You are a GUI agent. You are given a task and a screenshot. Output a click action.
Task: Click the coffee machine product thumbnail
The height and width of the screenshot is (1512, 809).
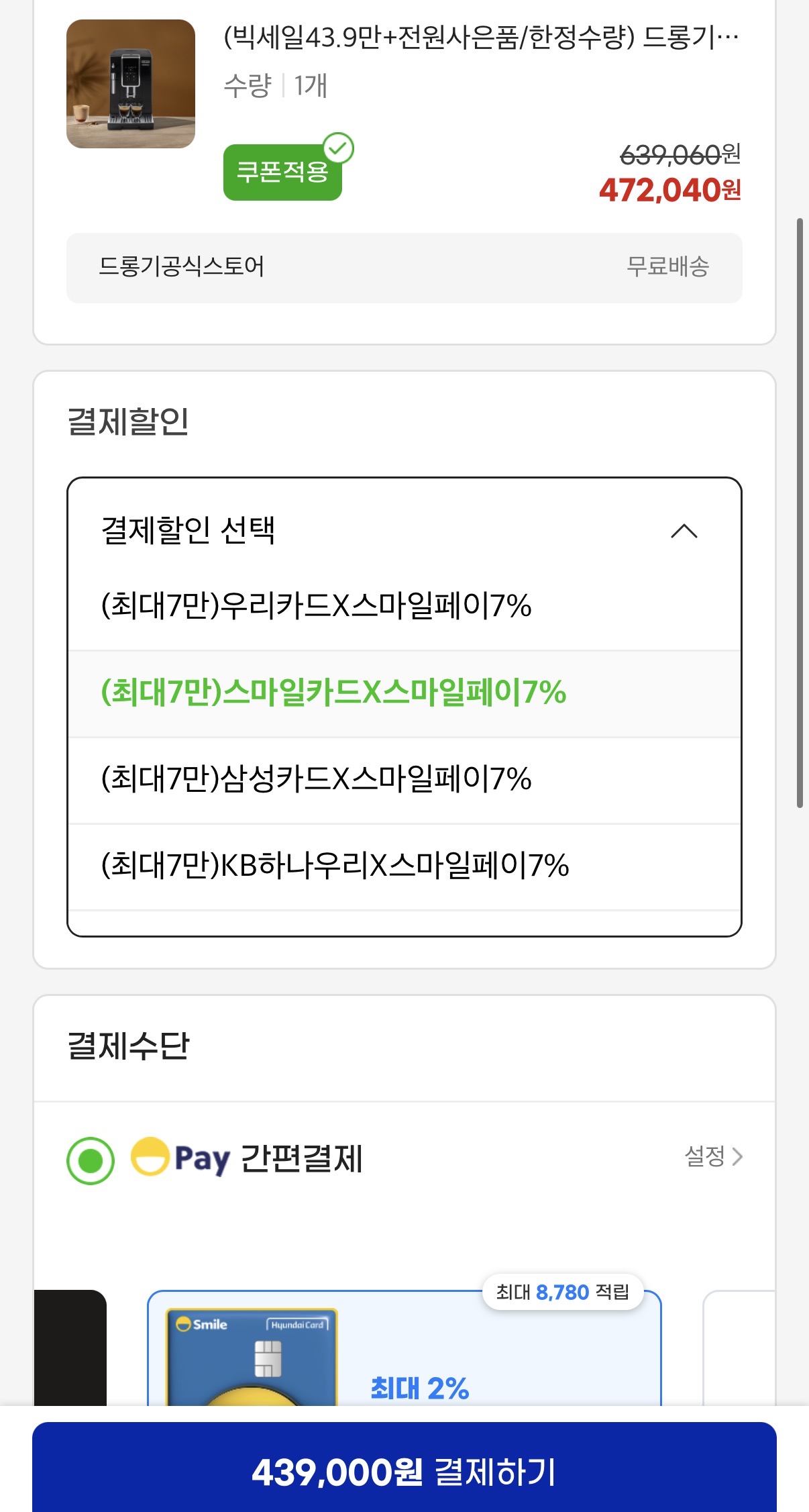click(131, 84)
